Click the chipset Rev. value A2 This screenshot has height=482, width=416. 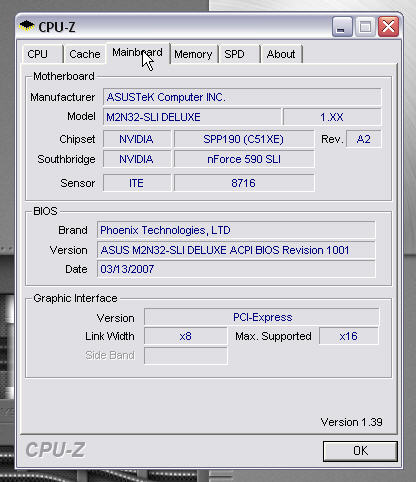click(364, 139)
